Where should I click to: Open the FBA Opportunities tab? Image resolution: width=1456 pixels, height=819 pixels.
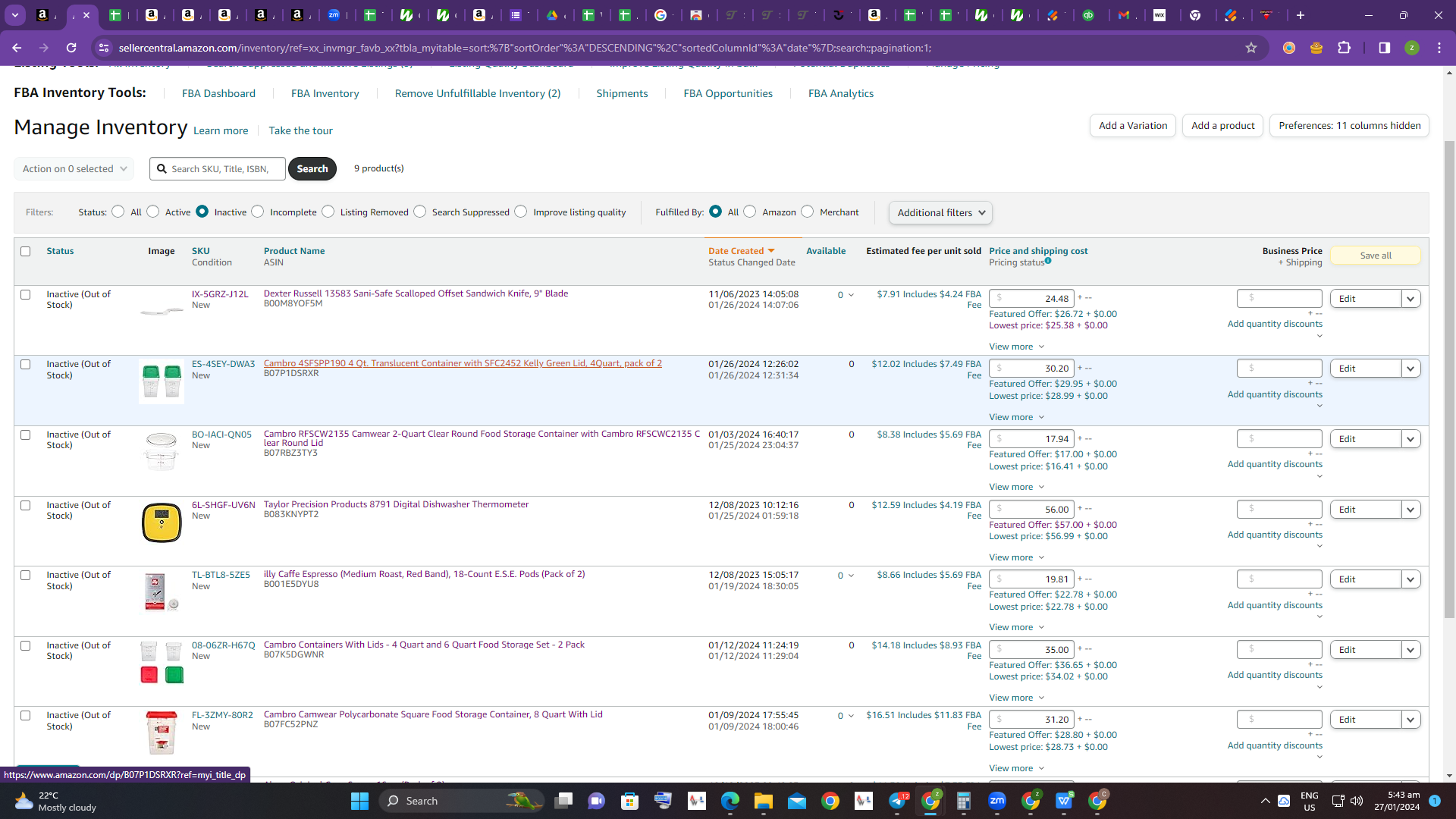(728, 93)
